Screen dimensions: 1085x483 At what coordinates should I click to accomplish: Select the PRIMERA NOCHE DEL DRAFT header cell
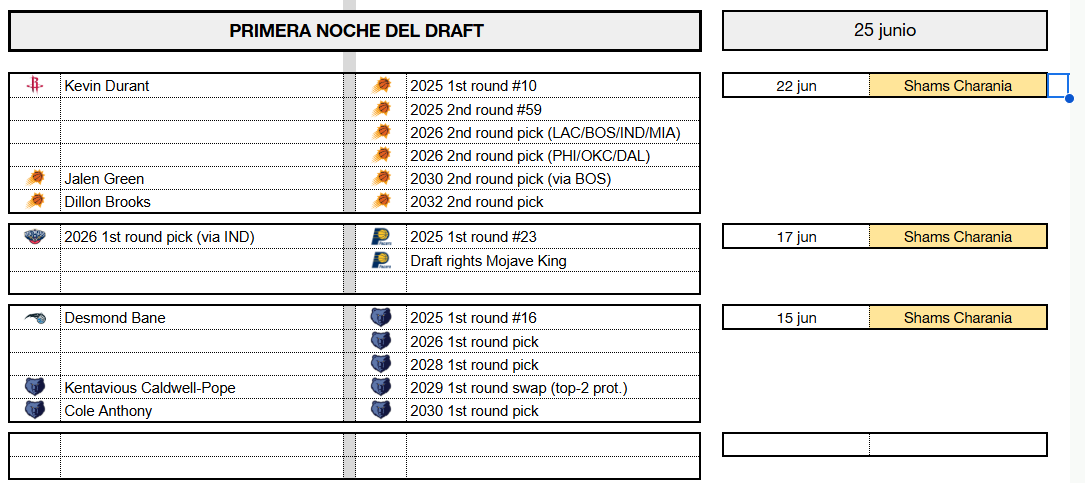pyautogui.click(x=355, y=31)
